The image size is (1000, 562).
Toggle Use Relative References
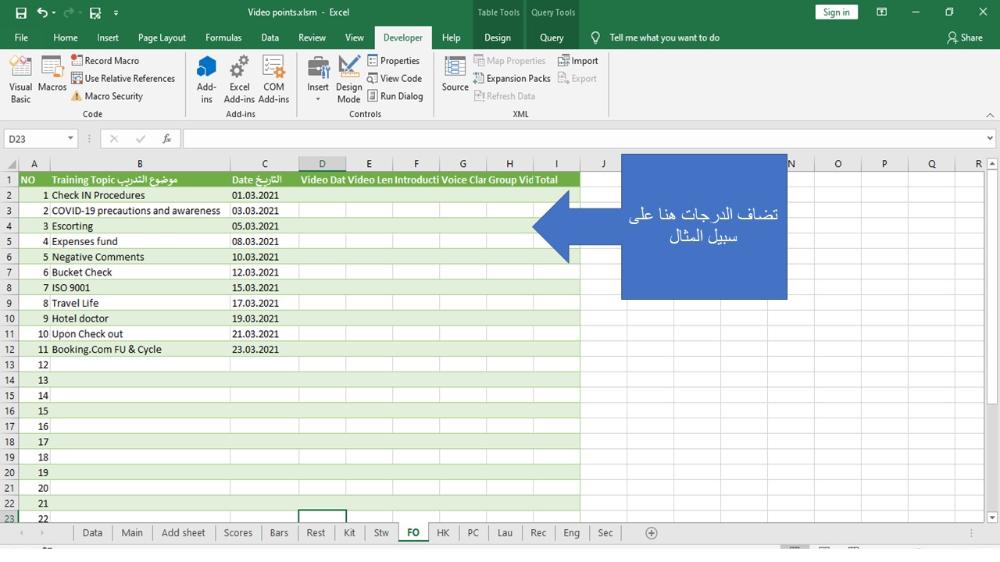pyautogui.click(x=122, y=78)
